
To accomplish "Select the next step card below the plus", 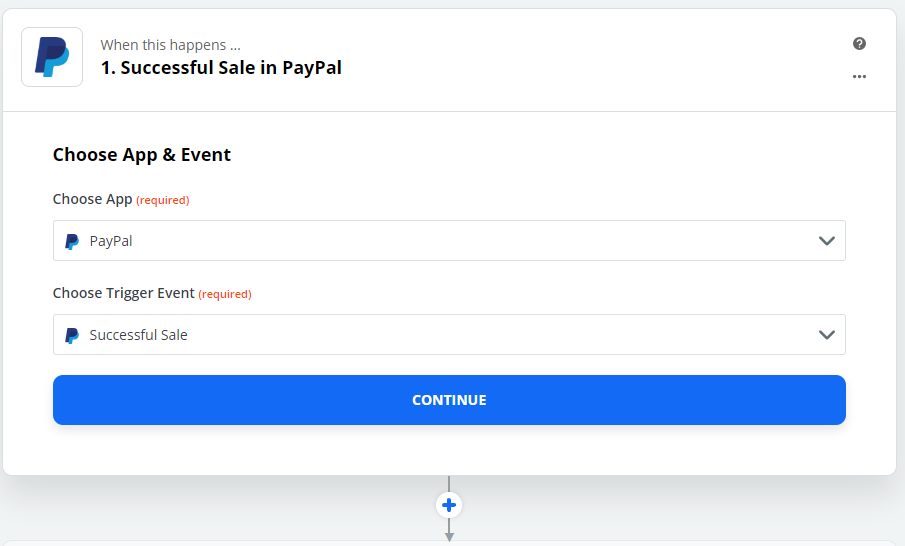I will point(449,543).
